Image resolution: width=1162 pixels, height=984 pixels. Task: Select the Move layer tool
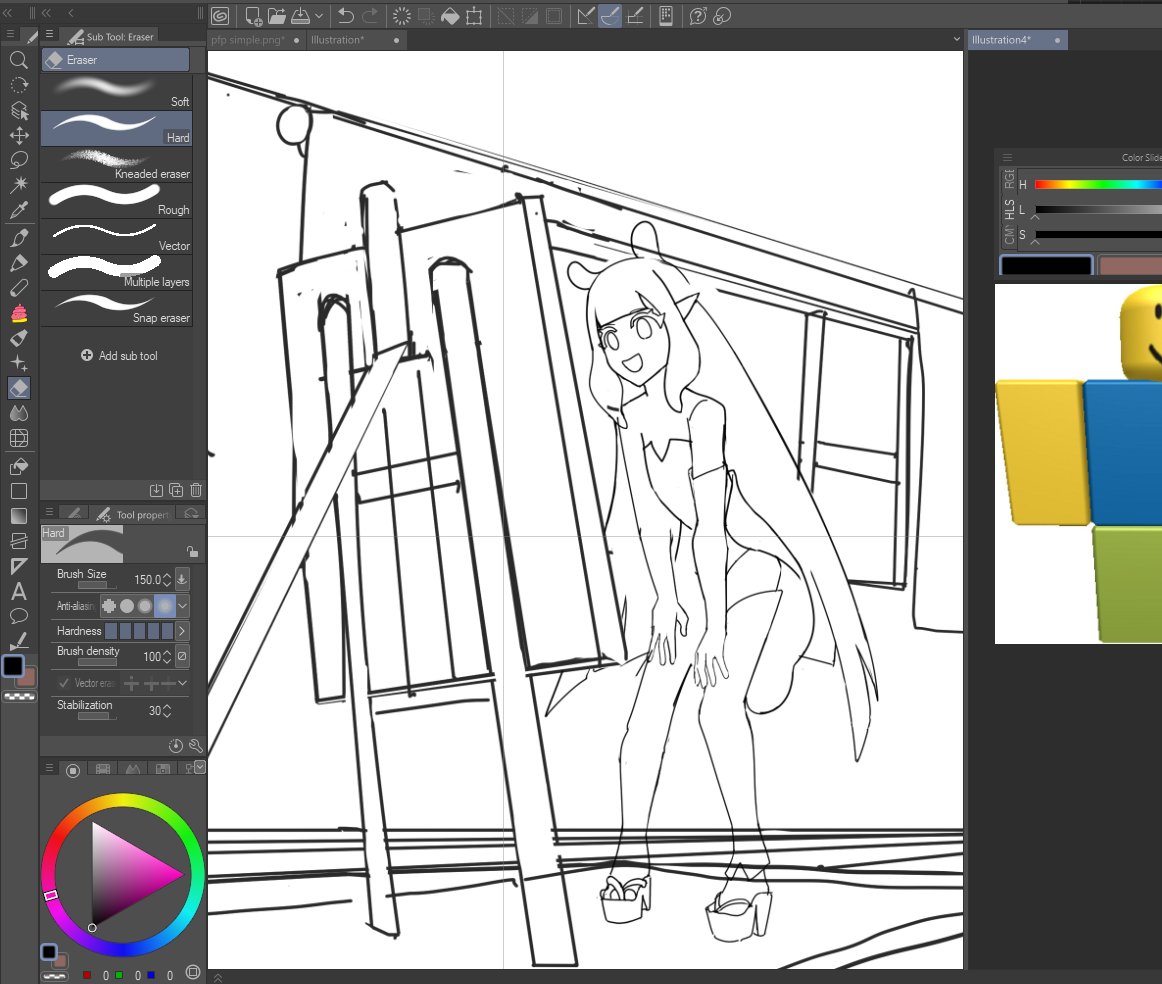click(x=19, y=136)
